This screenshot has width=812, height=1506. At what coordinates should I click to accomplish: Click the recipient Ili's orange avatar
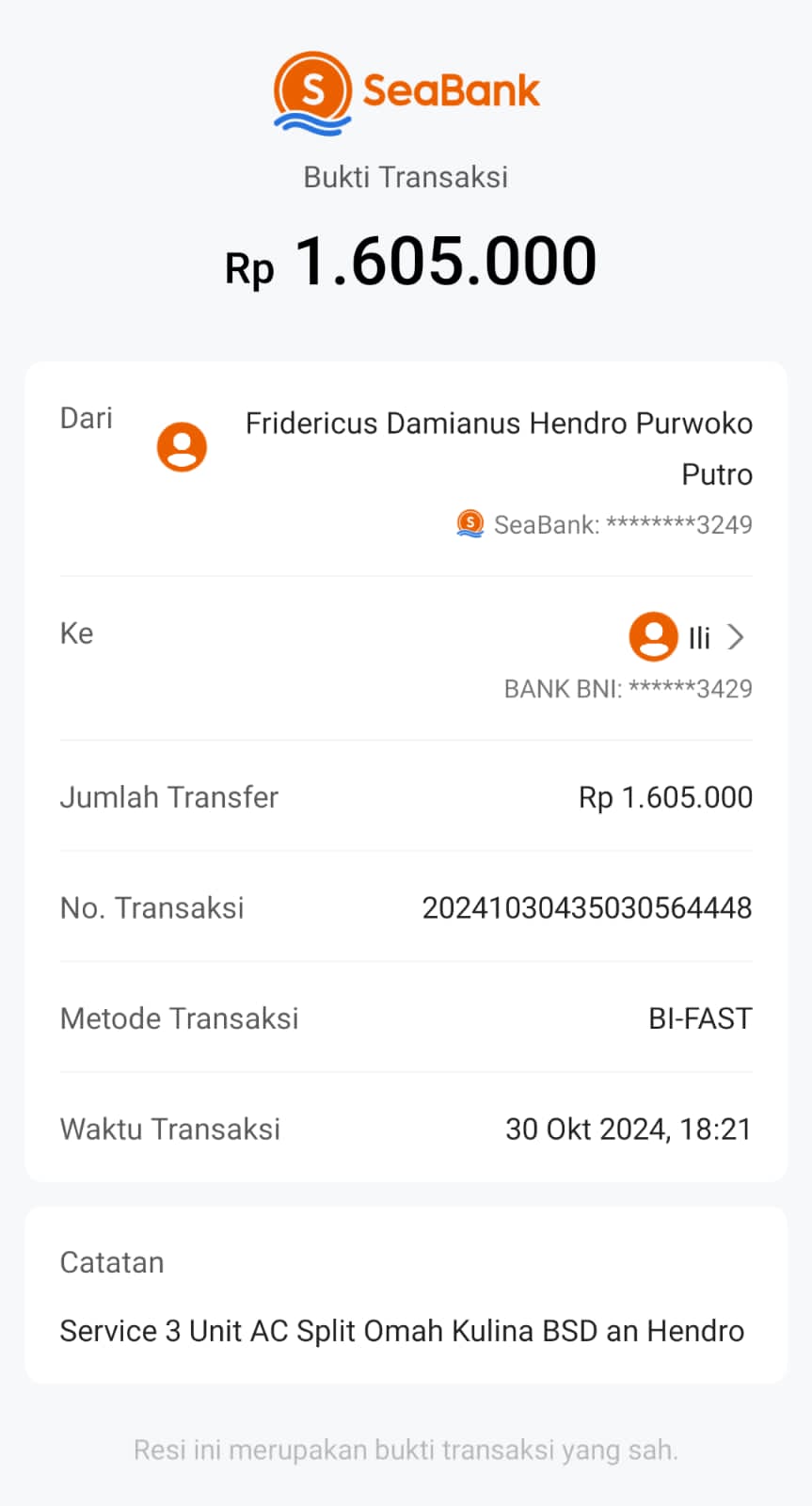tap(653, 637)
